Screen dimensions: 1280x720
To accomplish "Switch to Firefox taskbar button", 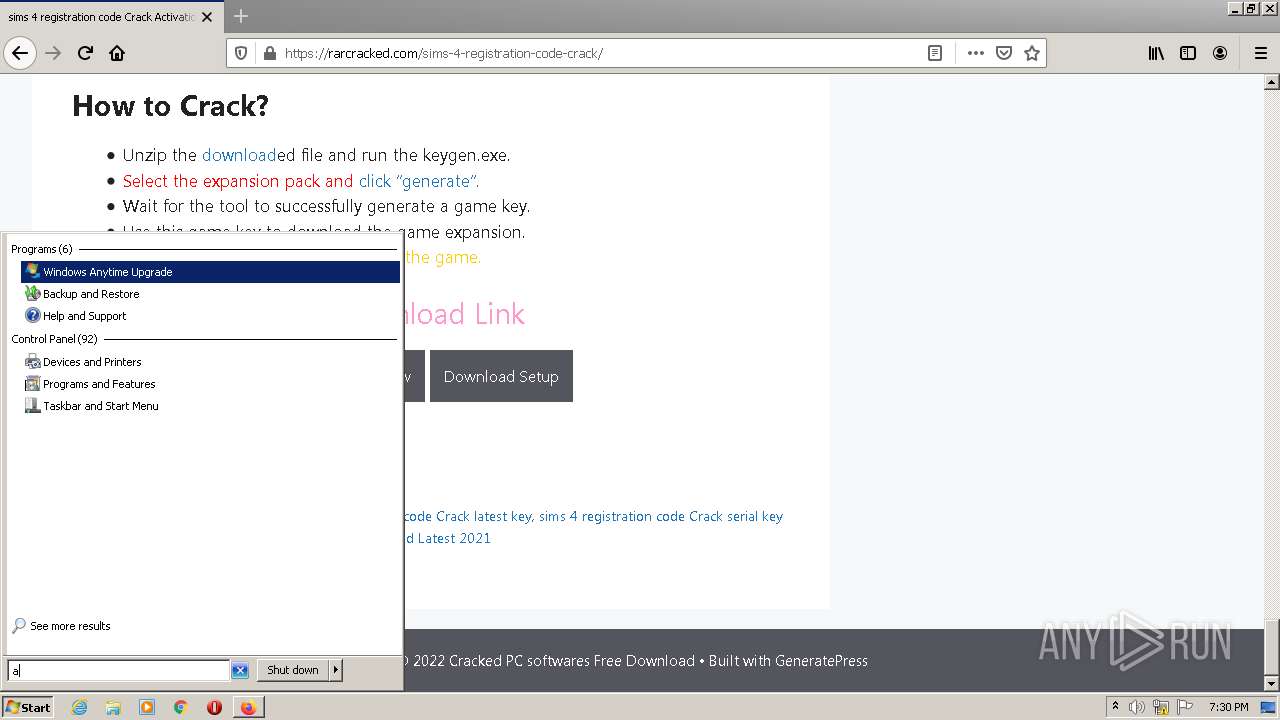I will click(x=248, y=707).
